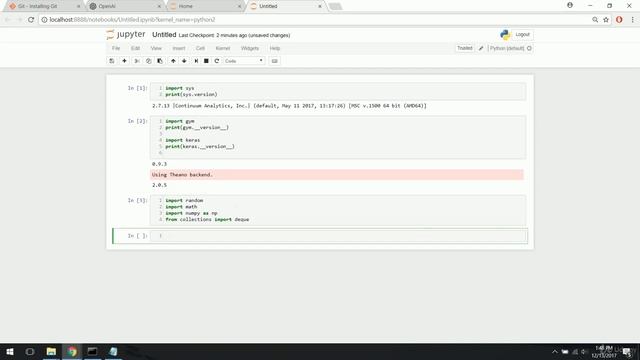Click Task View on taskbar
The height and width of the screenshot is (360, 640).
click(30, 351)
